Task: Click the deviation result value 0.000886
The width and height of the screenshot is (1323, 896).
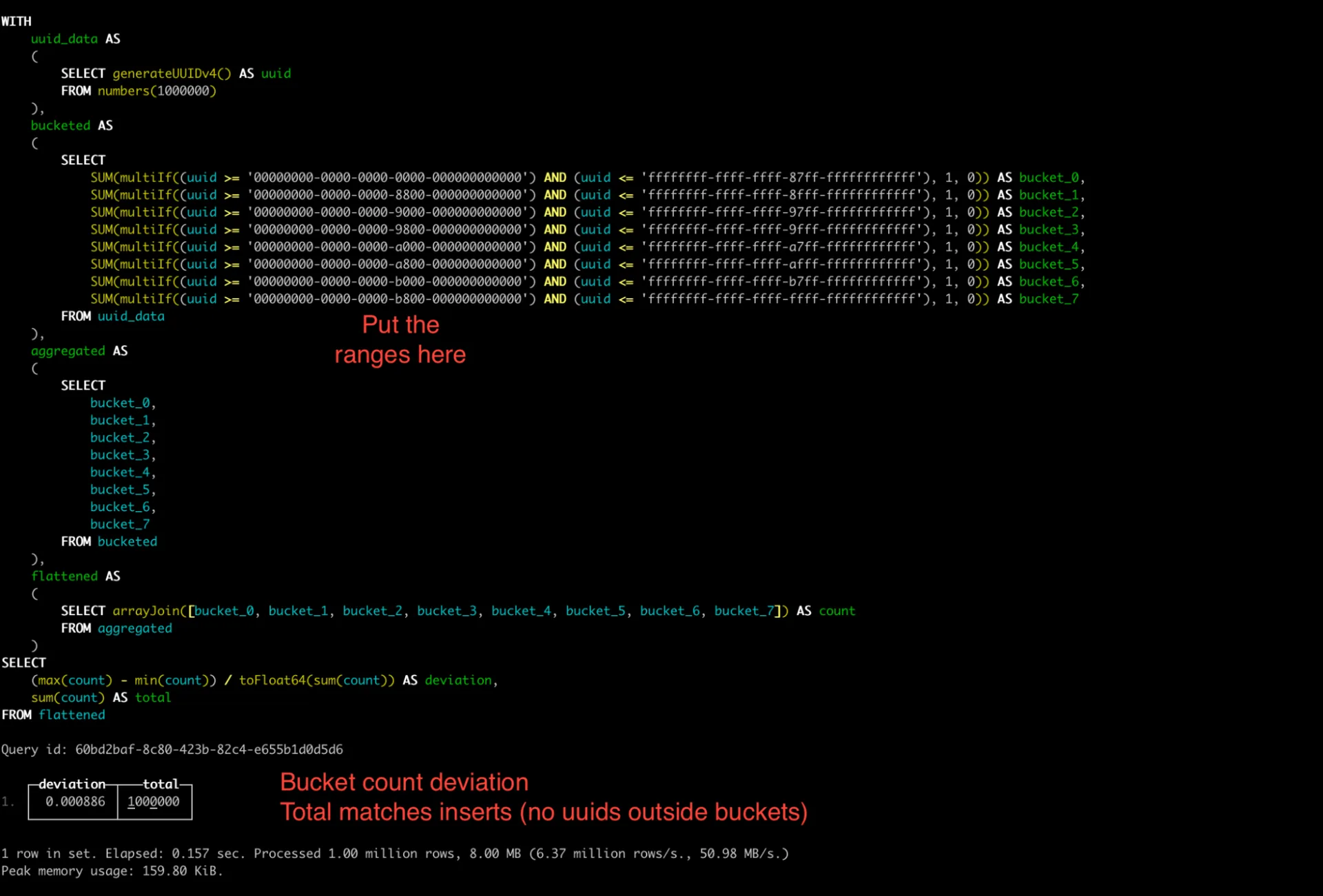Action: point(75,802)
